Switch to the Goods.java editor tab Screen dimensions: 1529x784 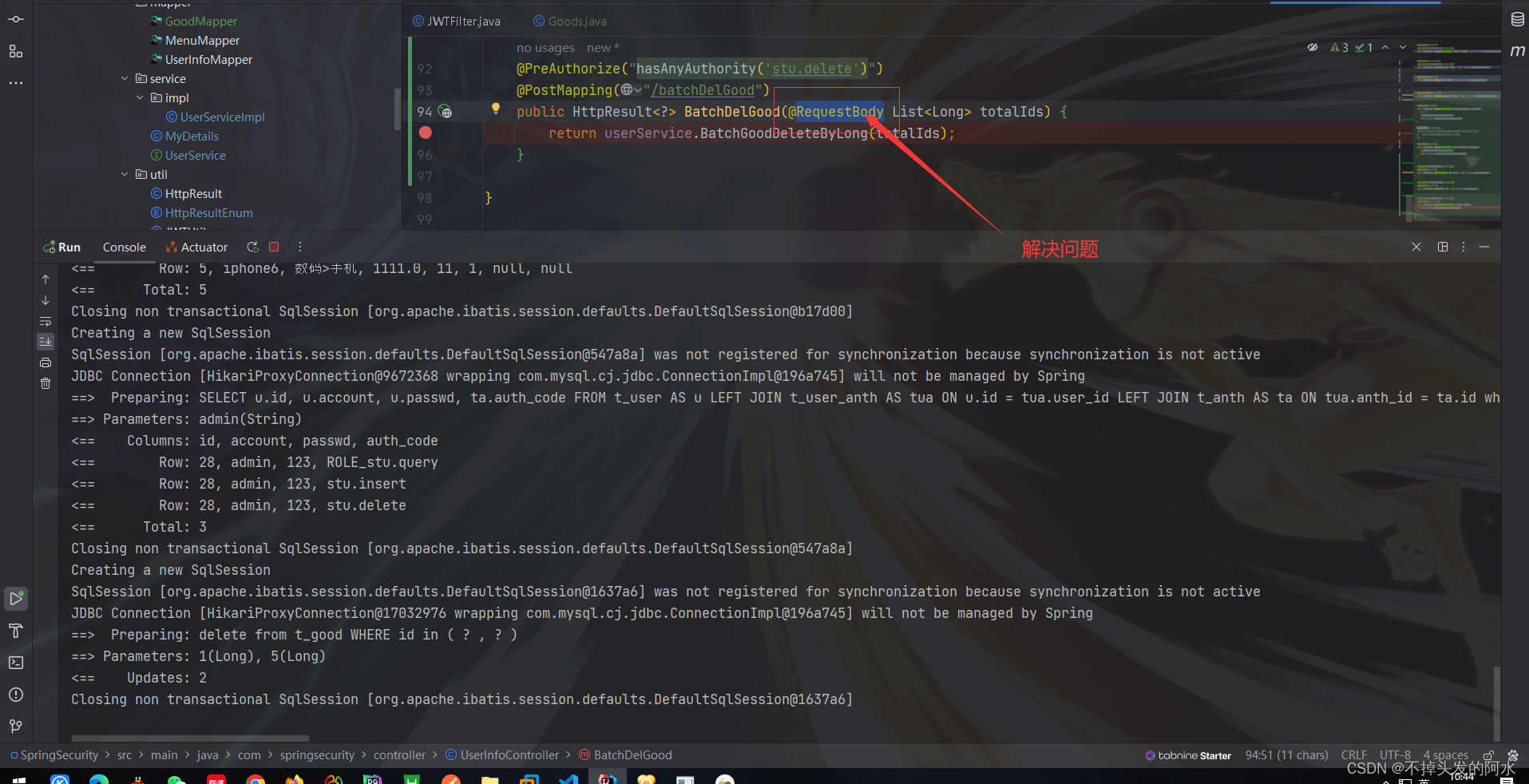568,21
